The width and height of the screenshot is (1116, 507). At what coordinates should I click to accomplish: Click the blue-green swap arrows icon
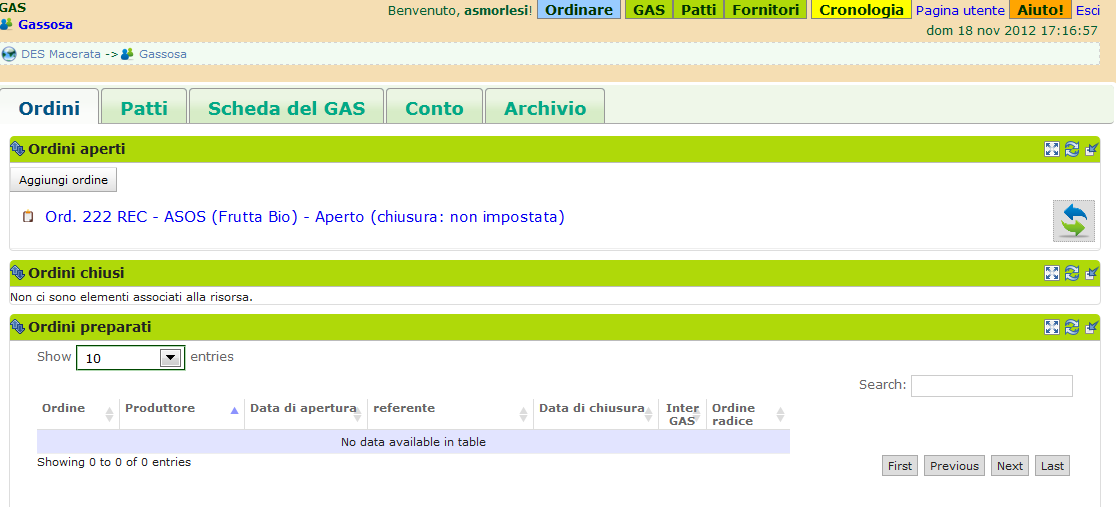pos(1073,220)
